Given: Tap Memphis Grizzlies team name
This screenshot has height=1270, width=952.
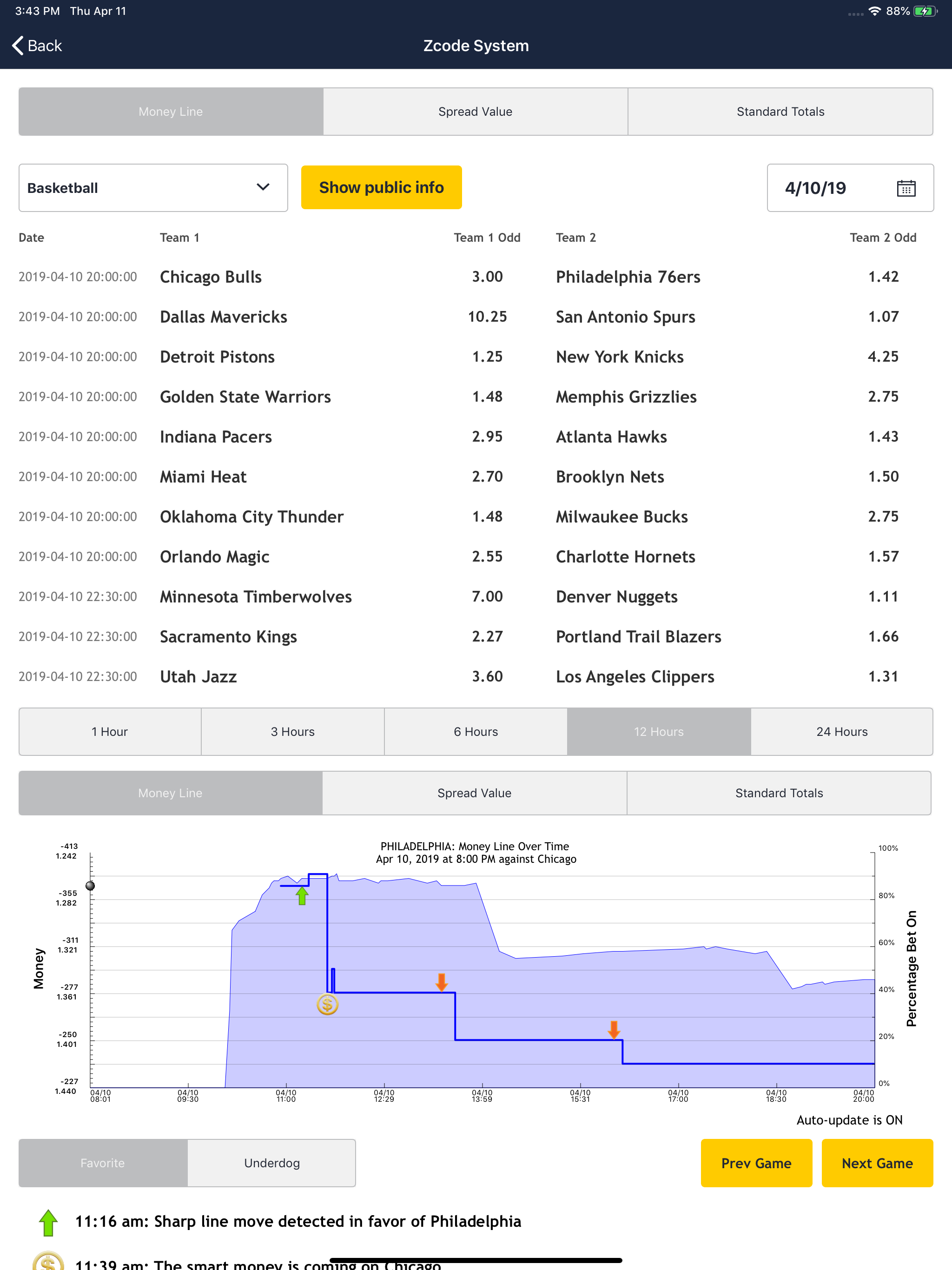Looking at the screenshot, I should [626, 397].
